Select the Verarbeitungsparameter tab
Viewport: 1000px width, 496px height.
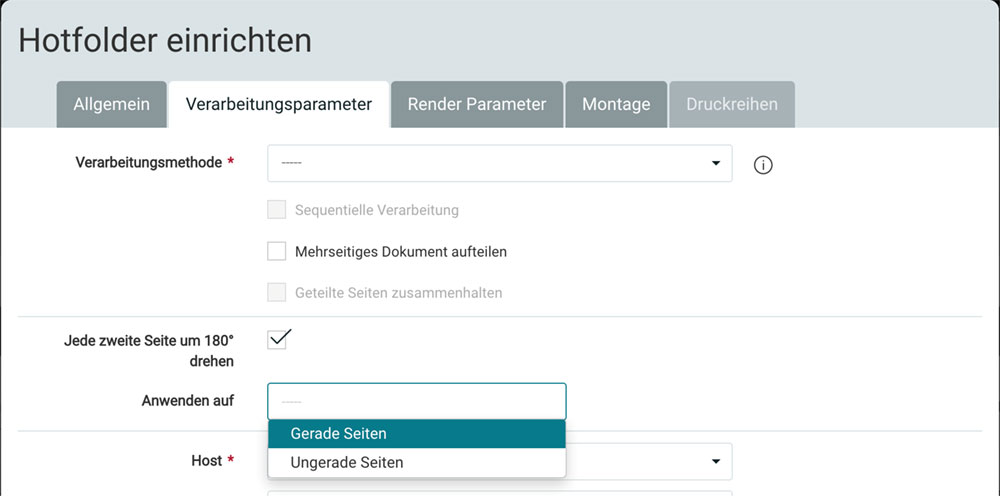click(x=279, y=105)
